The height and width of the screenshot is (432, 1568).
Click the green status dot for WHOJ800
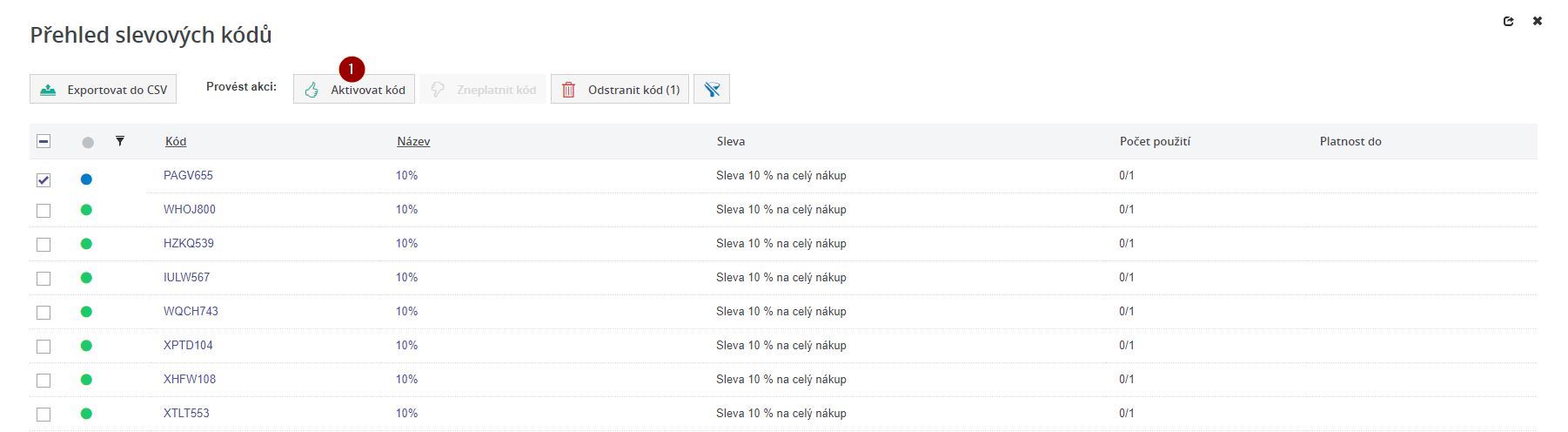[x=86, y=210]
